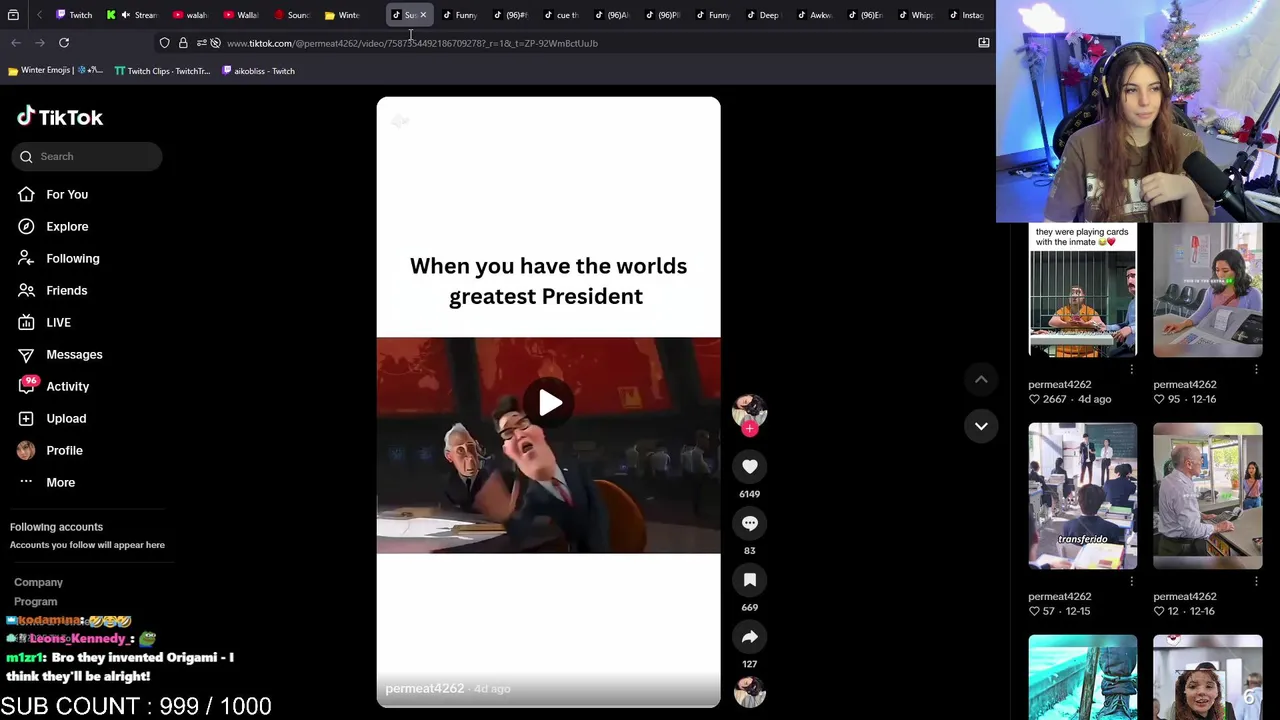Click the Explore compass icon
Image resolution: width=1280 pixels, height=720 pixels.
click(27, 226)
